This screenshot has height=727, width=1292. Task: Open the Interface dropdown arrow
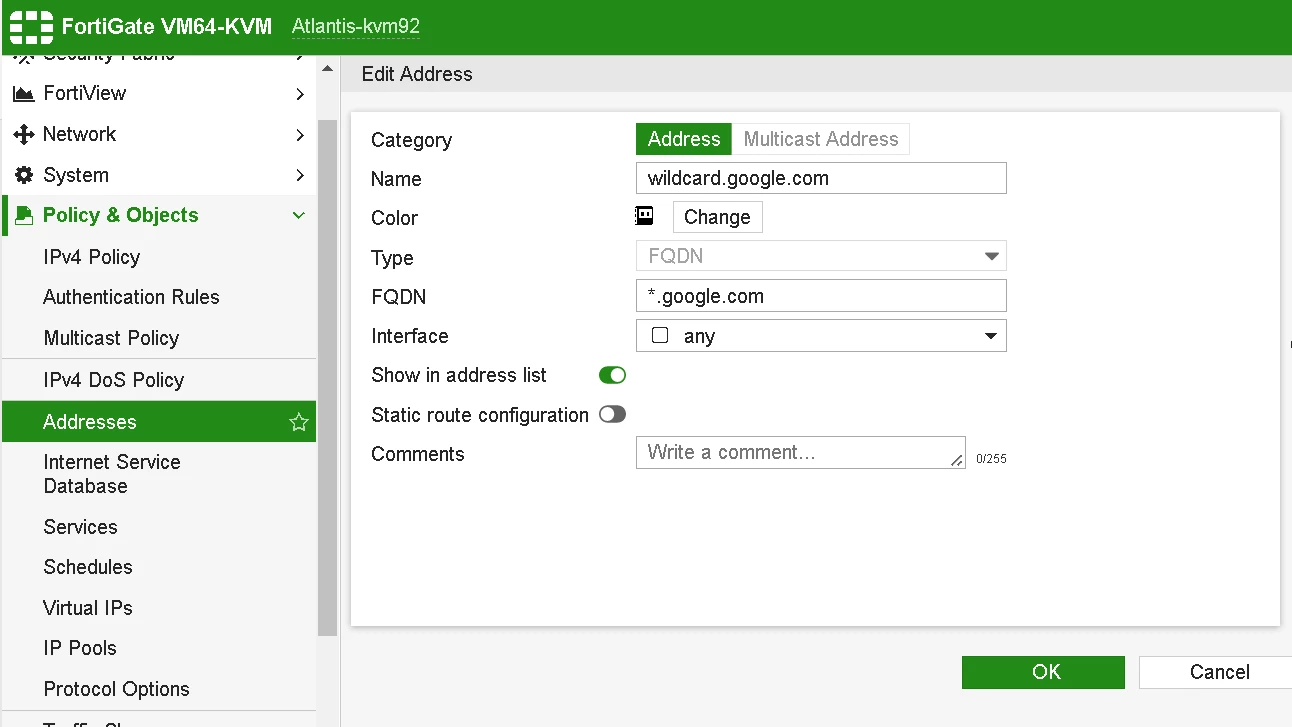(990, 336)
